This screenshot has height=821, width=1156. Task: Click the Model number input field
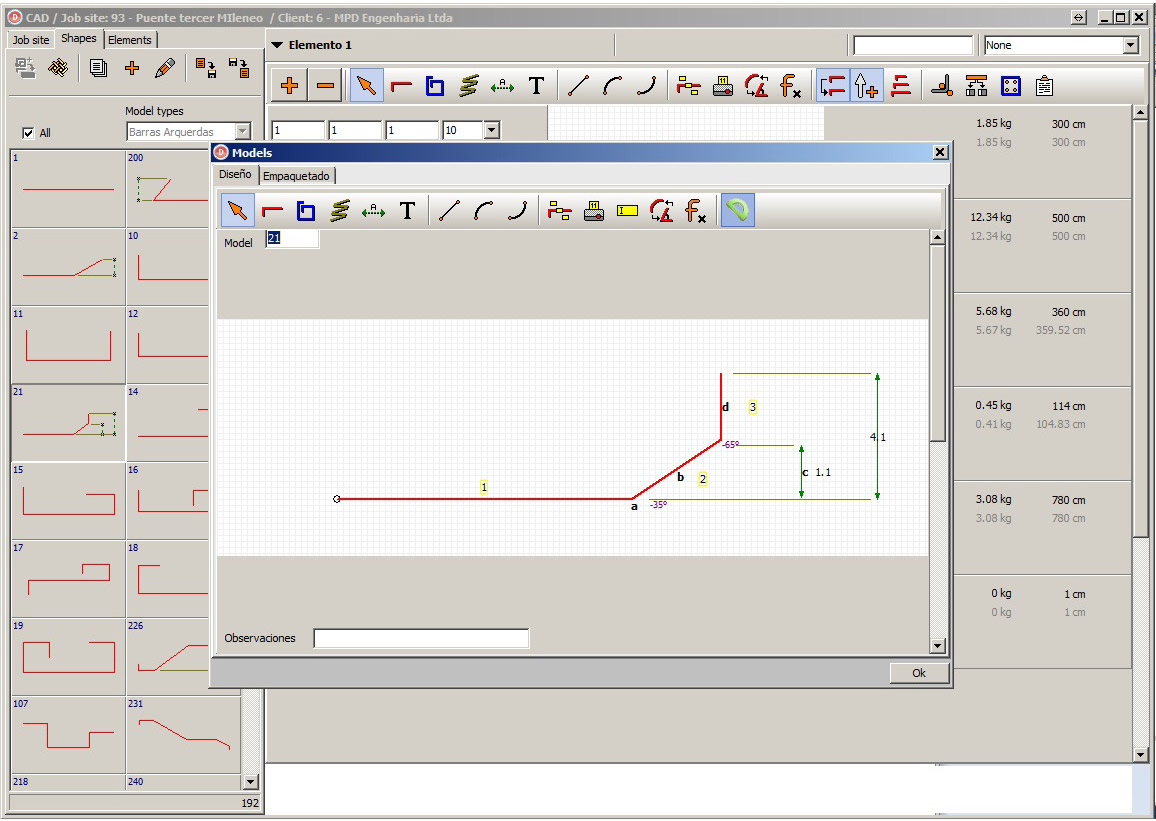pos(292,238)
